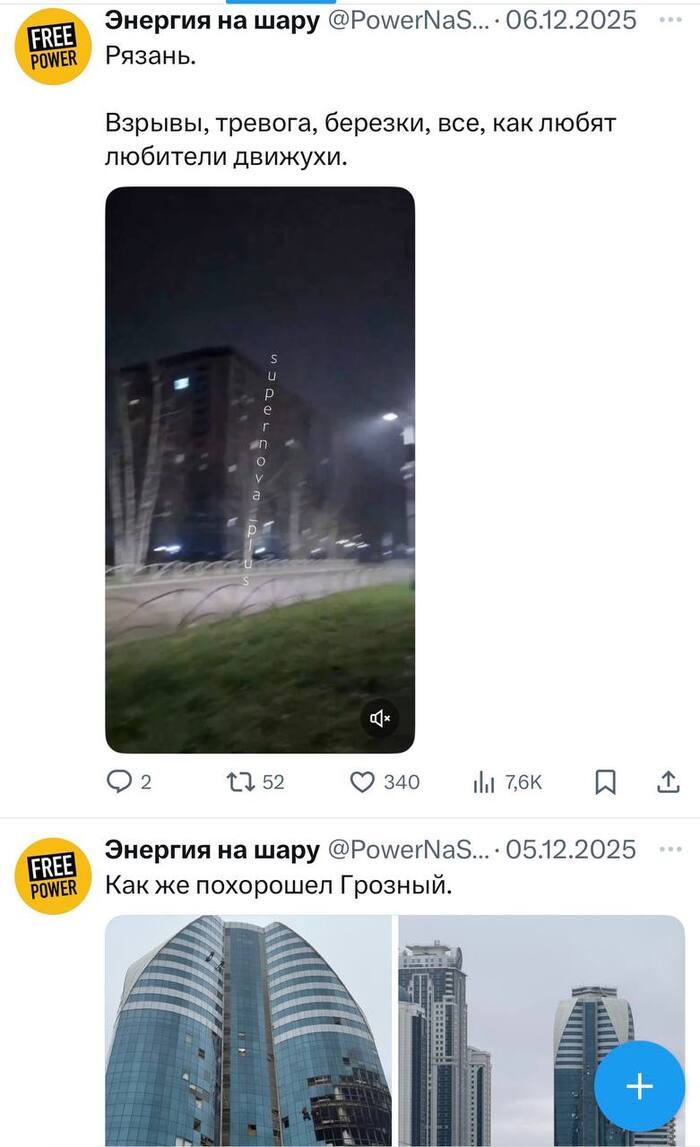Share the Рязань post via upload icon
Image resolution: width=700 pixels, height=1147 pixels.
(x=668, y=782)
